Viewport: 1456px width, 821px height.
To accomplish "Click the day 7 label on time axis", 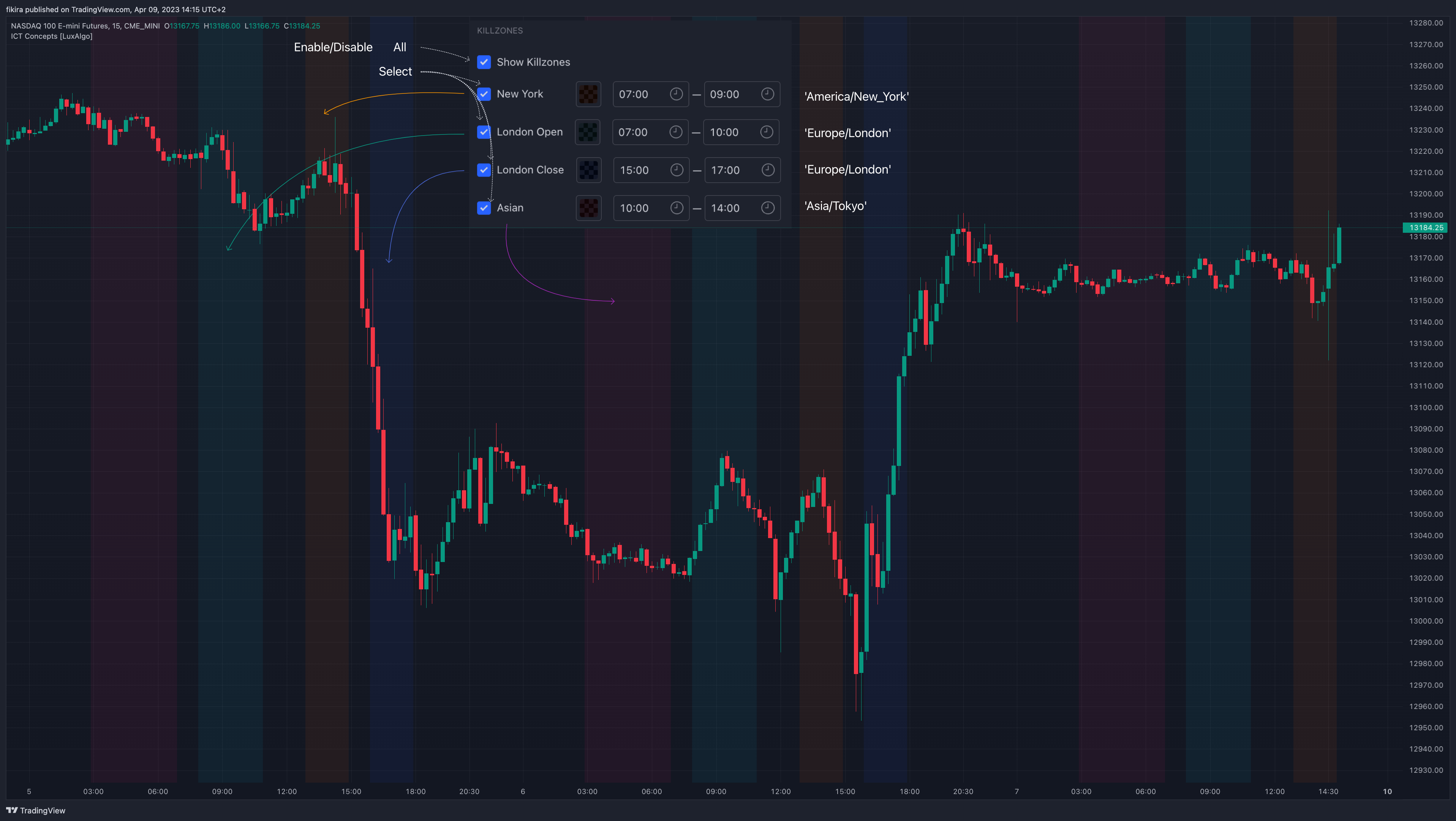I will [x=1016, y=792].
